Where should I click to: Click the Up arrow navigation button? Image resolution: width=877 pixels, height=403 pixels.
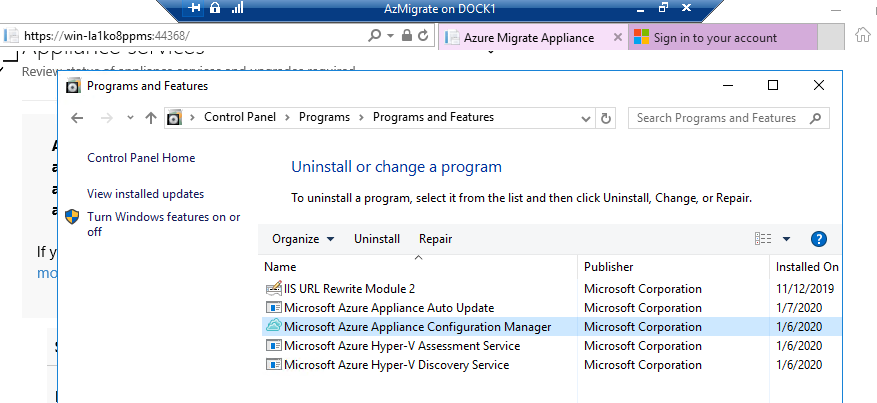pos(150,118)
